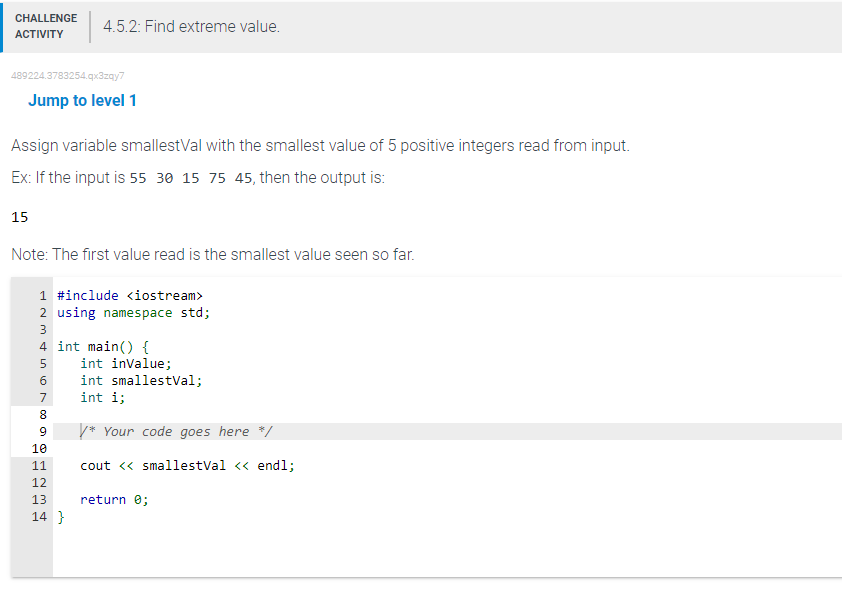The image size is (842, 594).
Task: Click the 'int inValue;' declaration
Action: click(126, 364)
